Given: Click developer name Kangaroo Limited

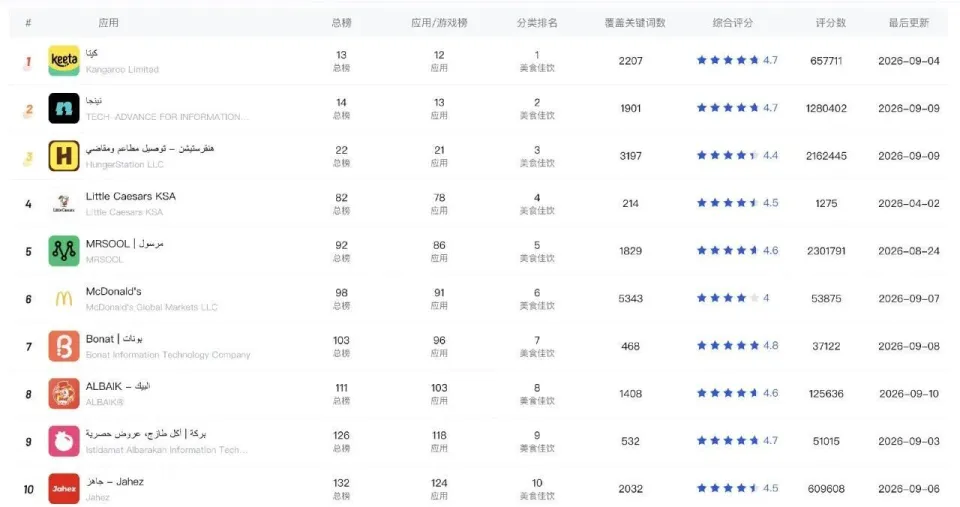Looking at the screenshot, I should tap(122, 70).
